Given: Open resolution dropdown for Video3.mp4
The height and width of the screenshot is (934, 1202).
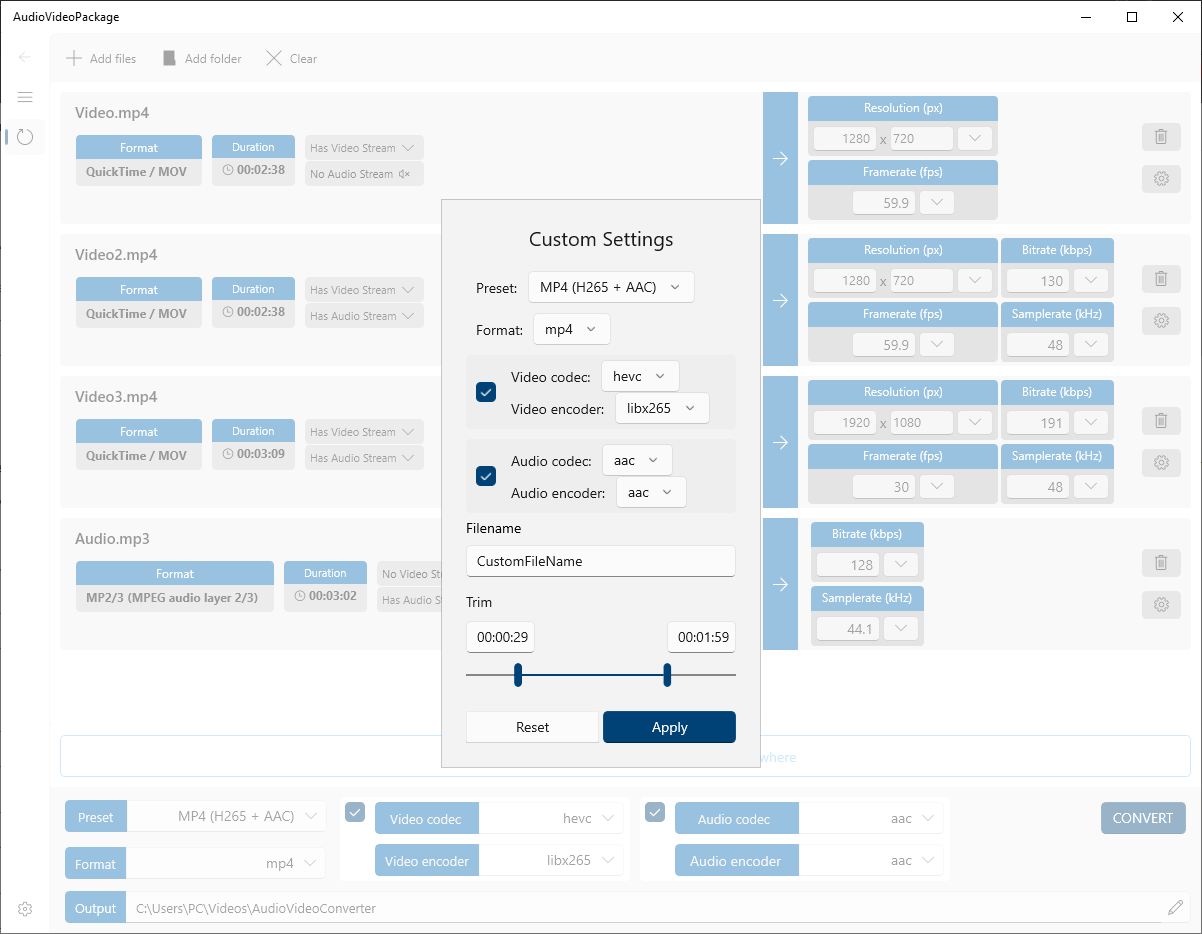Looking at the screenshot, I should [974, 422].
